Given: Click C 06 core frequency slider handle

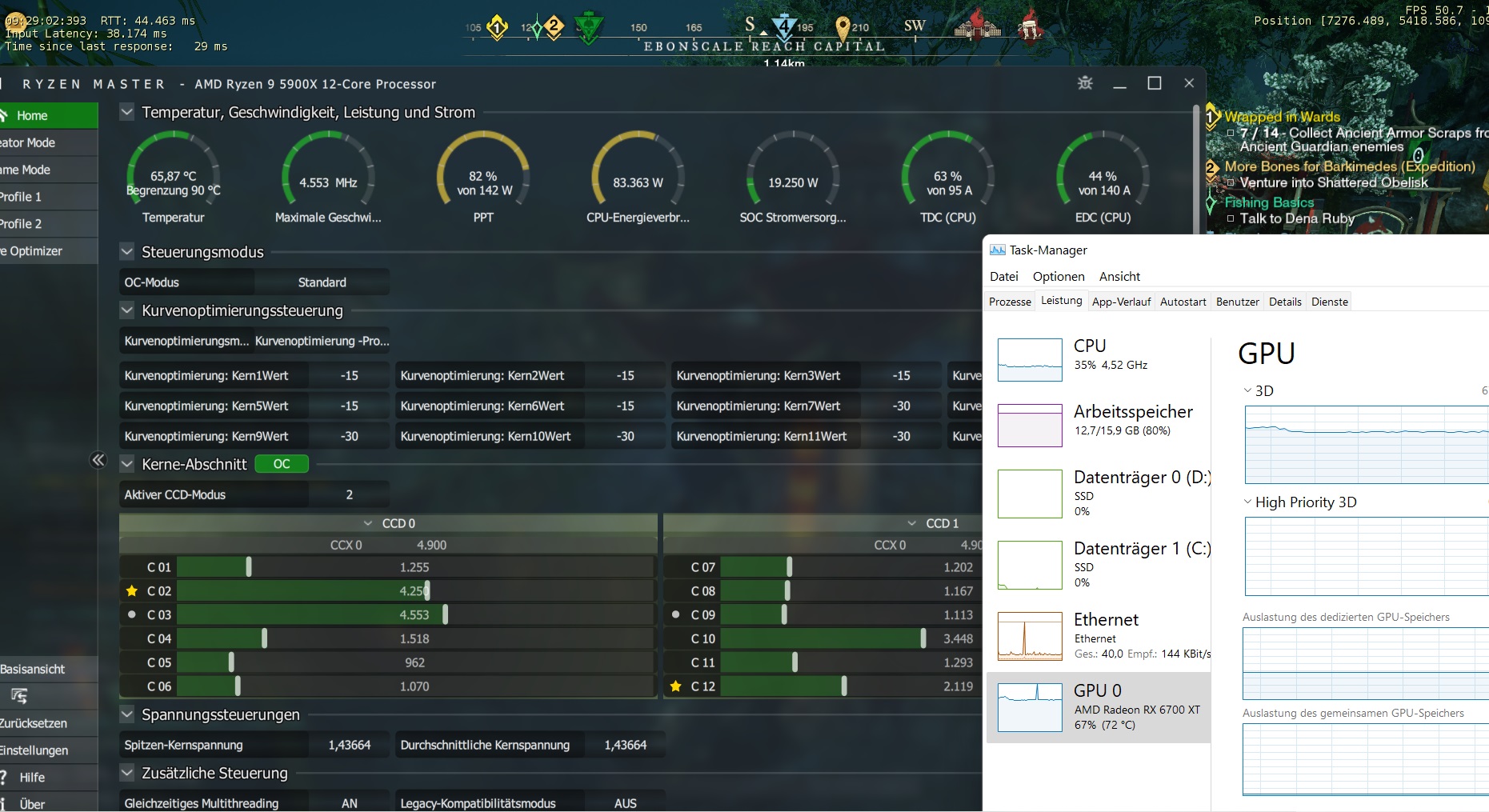Looking at the screenshot, I should pyautogui.click(x=238, y=686).
